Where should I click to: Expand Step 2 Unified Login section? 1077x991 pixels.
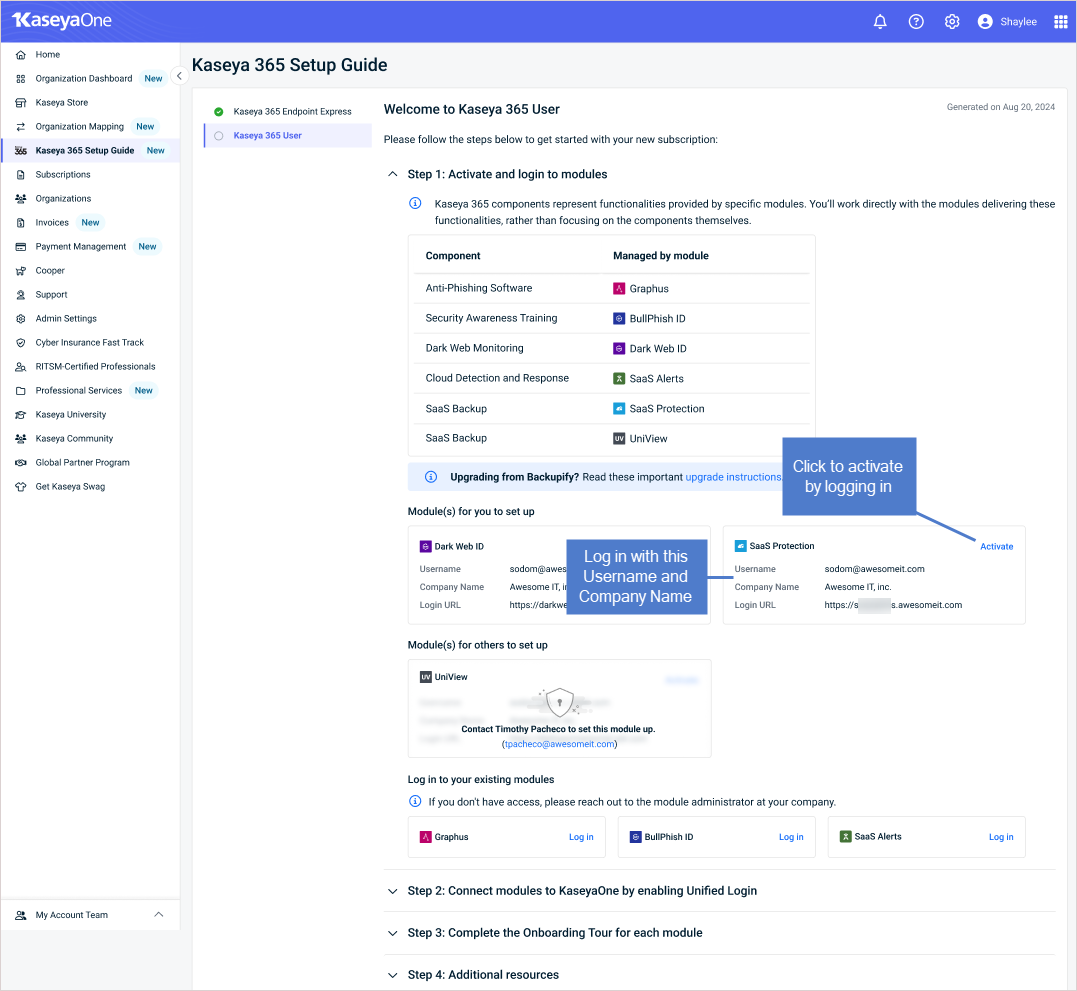tap(392, 891)
